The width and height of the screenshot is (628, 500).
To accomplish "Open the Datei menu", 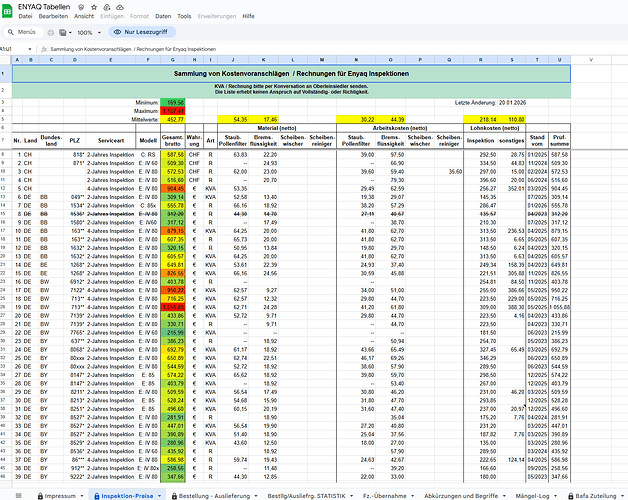I will [x=25, y=17].
